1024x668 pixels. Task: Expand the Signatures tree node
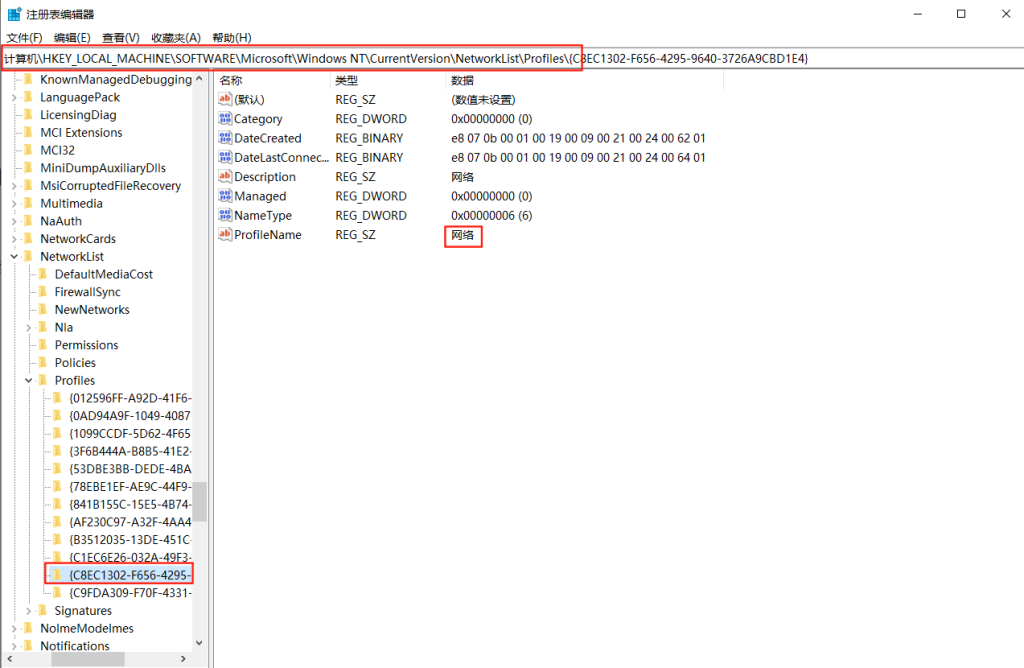29,611
